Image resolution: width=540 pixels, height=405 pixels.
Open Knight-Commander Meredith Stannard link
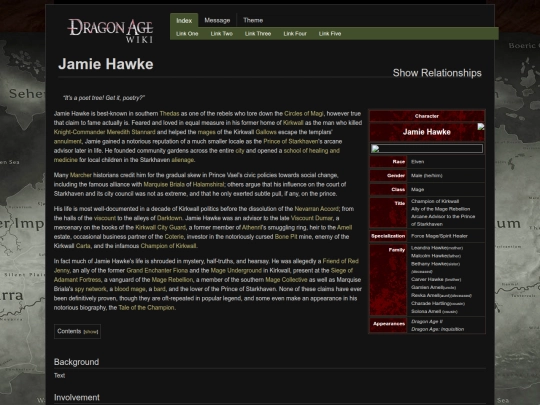[104, 132]
